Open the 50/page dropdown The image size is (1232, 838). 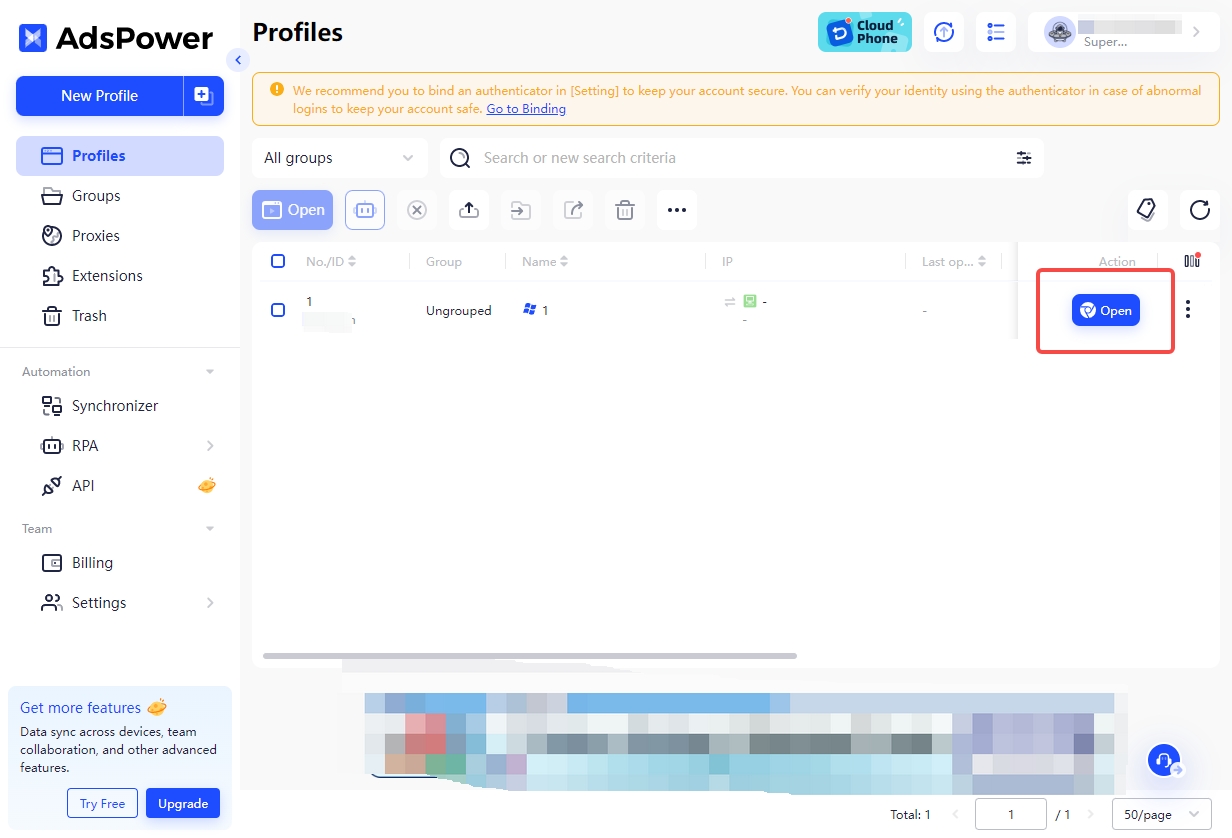pyautogui.click(x=1162, y=815)
